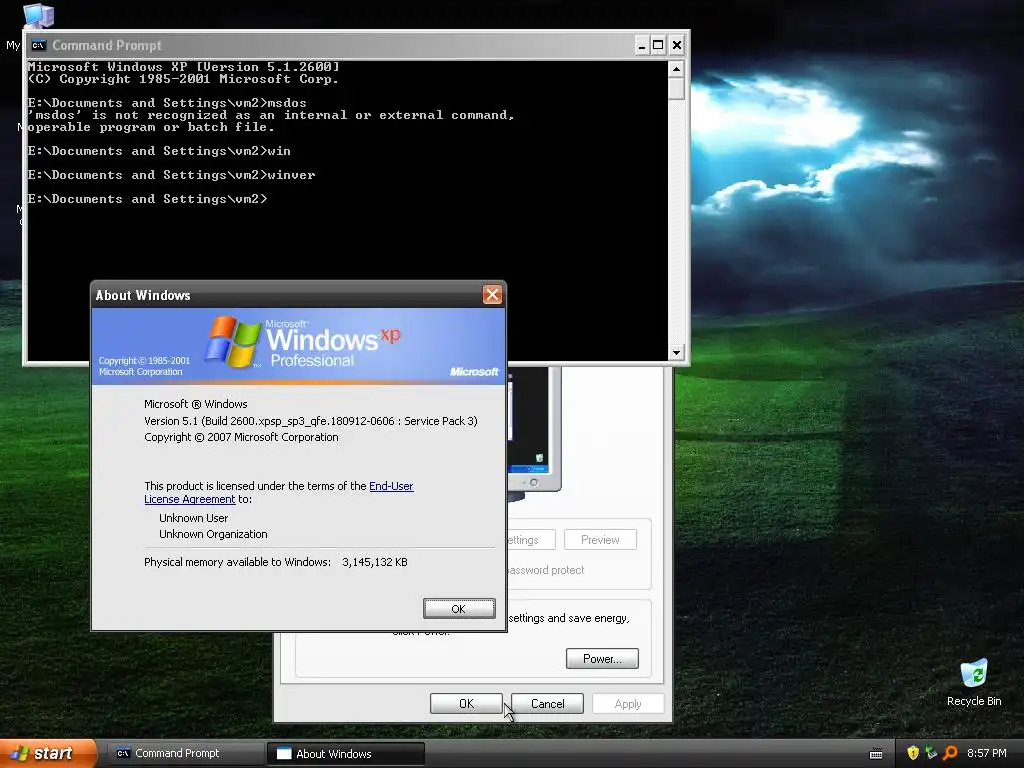Open the Start menu
This screenshot has height=768, width=1024.
tap(48, 753)
